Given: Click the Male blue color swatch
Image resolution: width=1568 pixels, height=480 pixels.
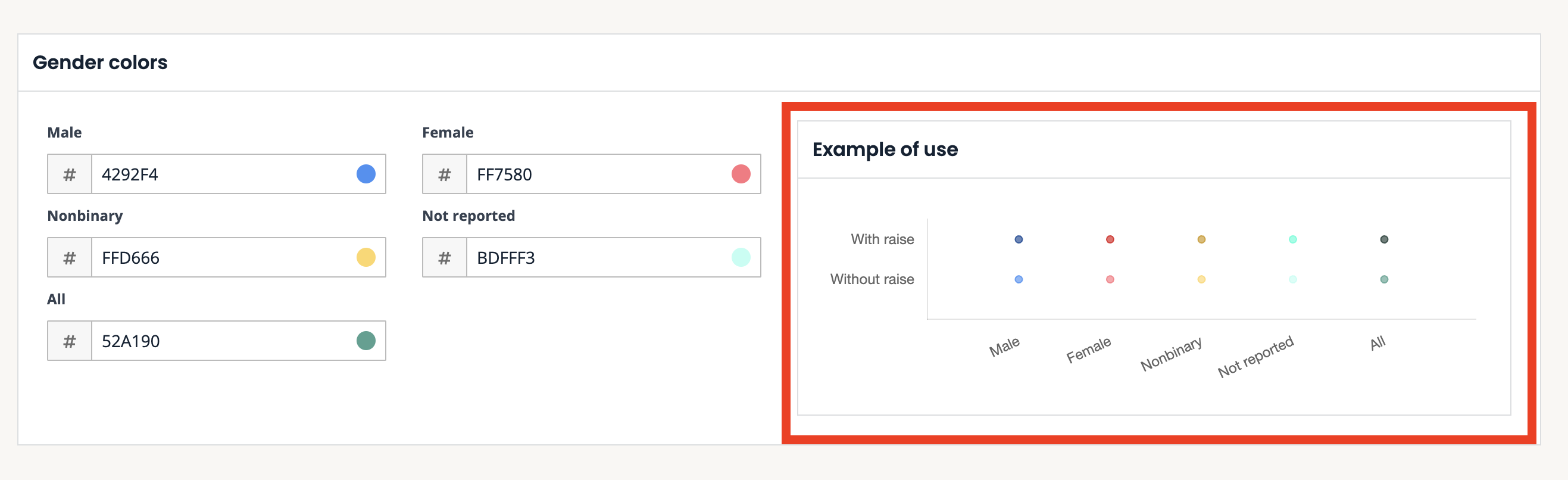Looking at the screenshot, I should 366,174.
